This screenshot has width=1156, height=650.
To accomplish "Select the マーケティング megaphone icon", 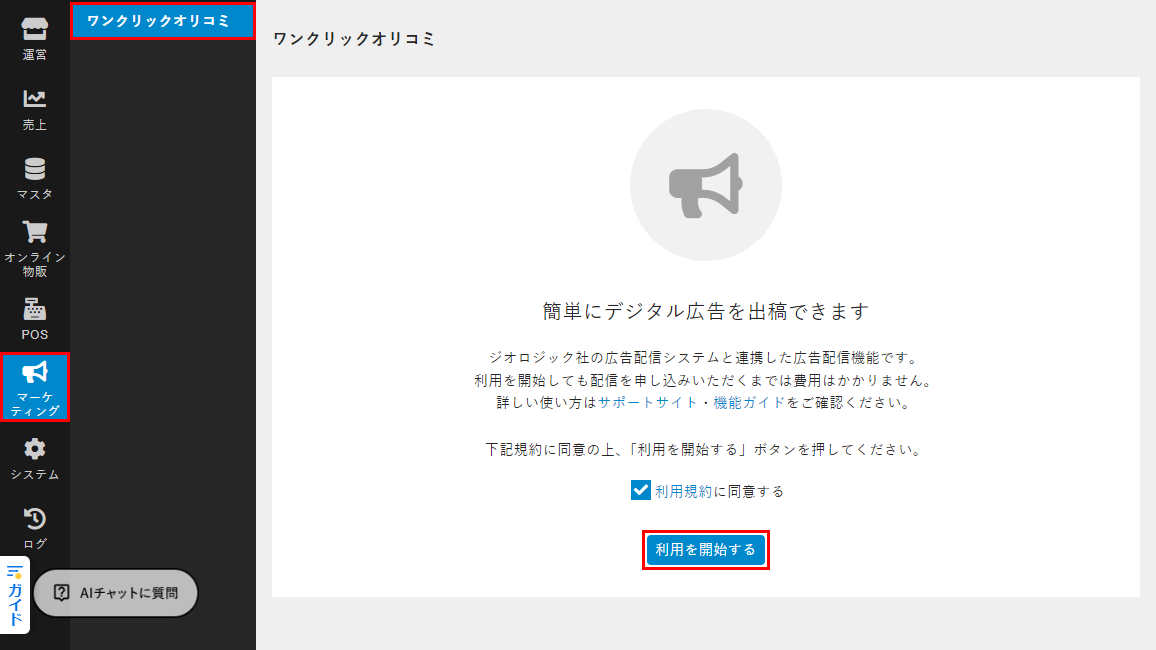I will point(35,387).
